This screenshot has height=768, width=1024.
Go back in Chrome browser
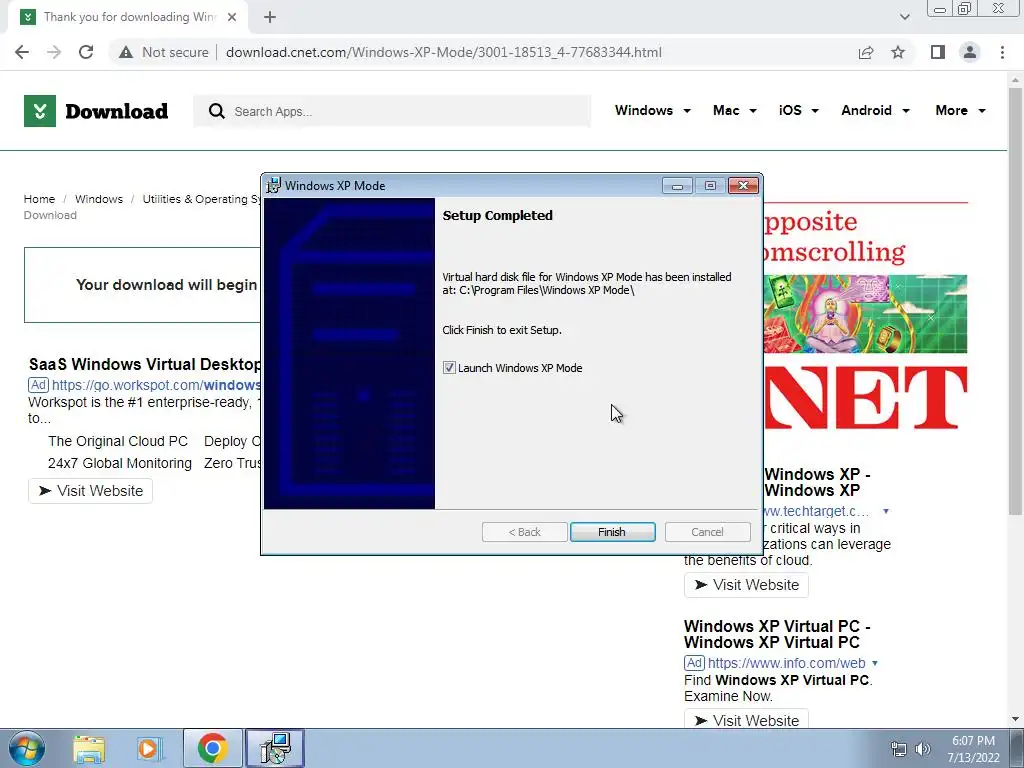tap(22, 52)
